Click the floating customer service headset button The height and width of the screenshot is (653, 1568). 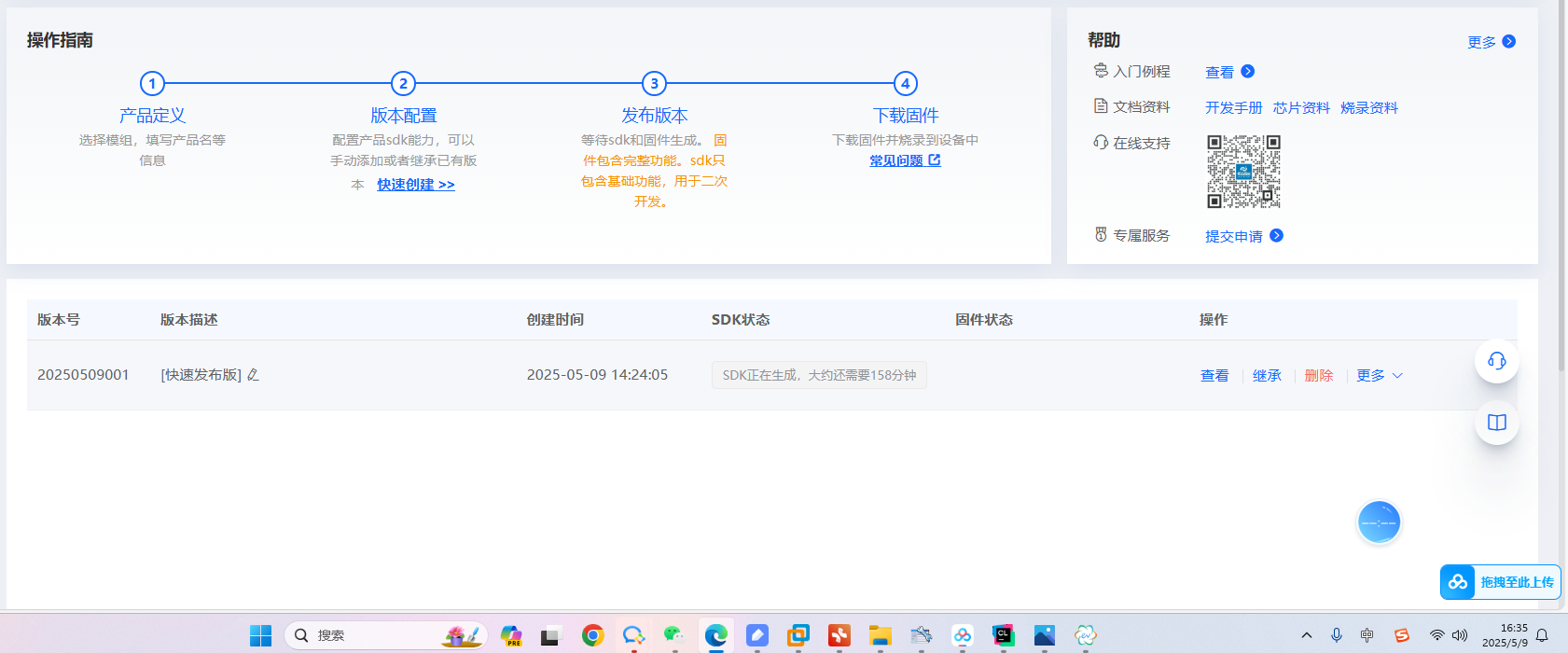[x=1497, y=361]
